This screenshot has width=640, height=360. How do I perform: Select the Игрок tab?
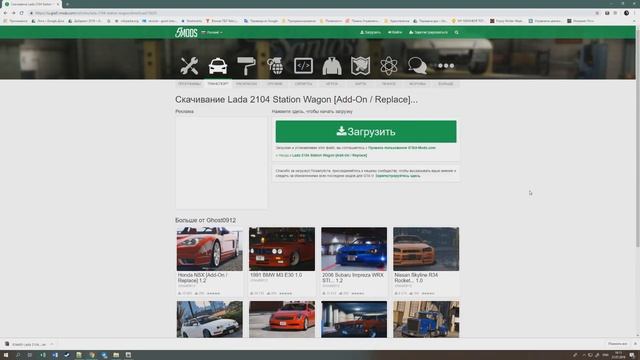(332, 84)
